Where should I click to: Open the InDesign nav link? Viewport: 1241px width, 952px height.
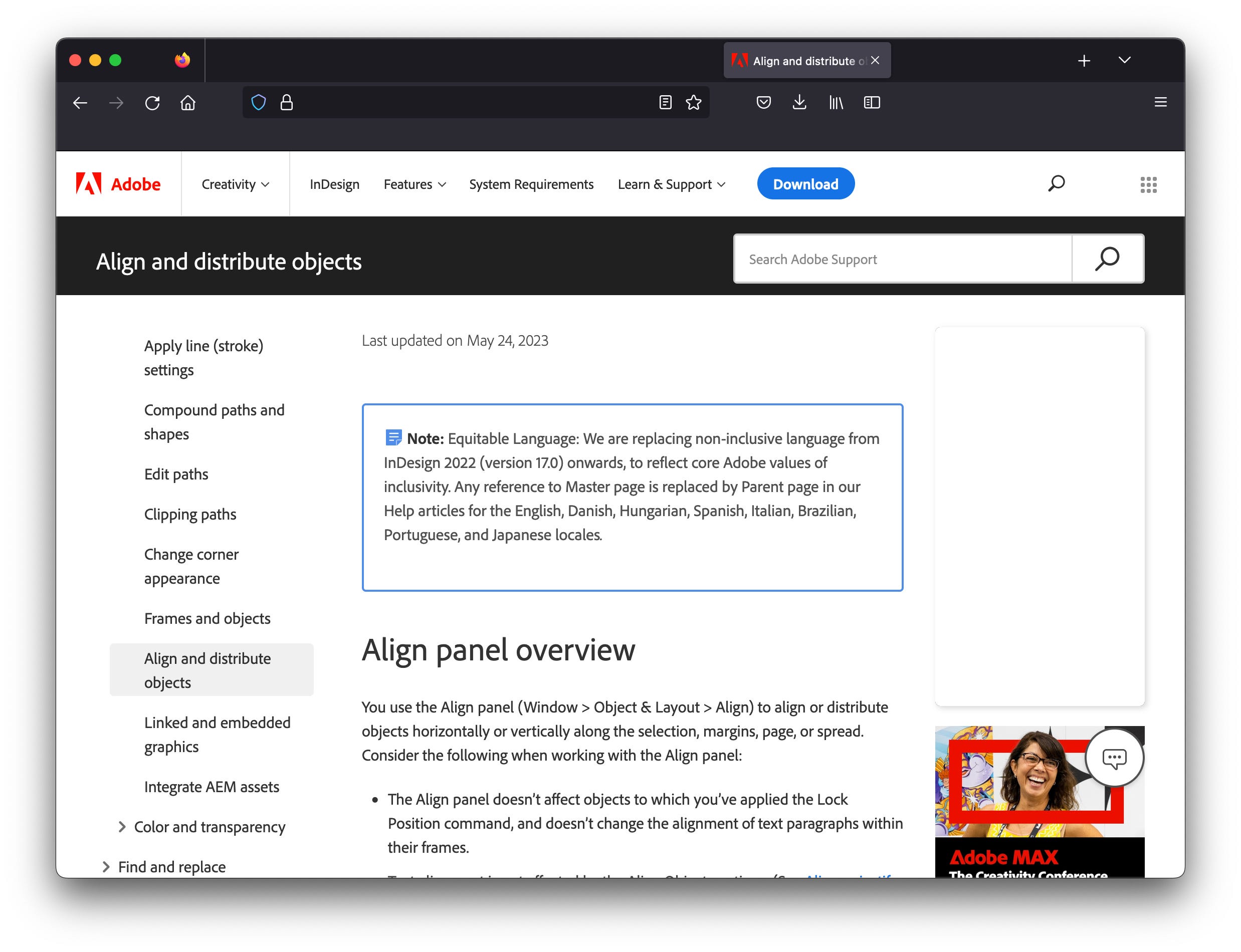click(334, 184)
